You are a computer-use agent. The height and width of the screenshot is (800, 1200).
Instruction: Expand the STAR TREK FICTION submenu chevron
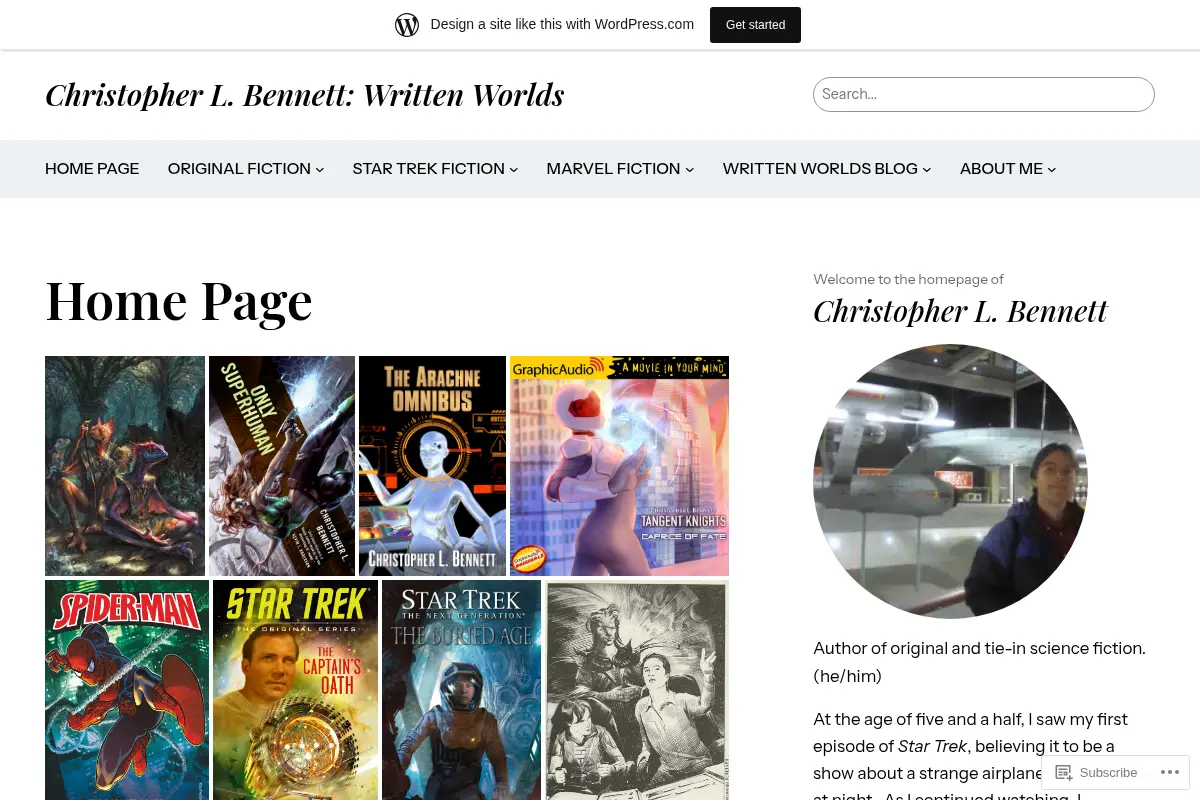coord(514,170)
